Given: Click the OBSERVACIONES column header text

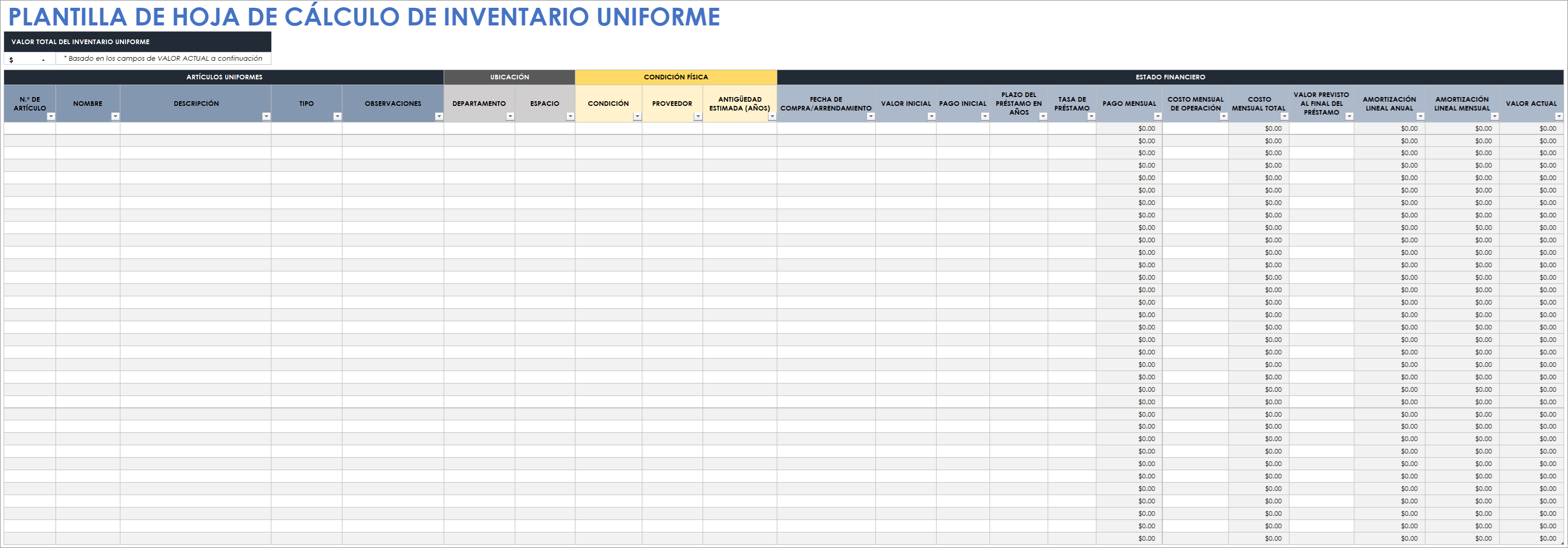Looking at the screenshot, I should [x=393, y=103].
